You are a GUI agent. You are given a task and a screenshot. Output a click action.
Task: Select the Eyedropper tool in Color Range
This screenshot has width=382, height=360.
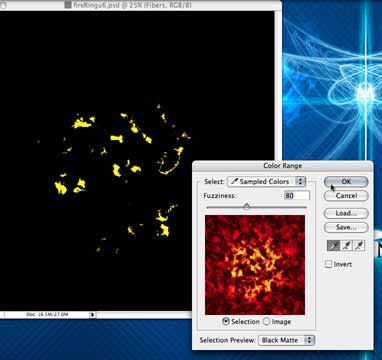point(334,246)
